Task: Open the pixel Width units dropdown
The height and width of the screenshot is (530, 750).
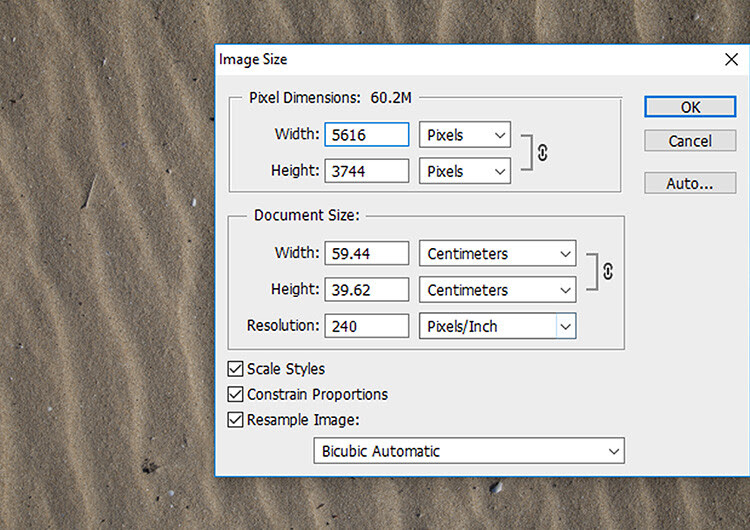Action: pyautogui.click(x=465, y=134)
